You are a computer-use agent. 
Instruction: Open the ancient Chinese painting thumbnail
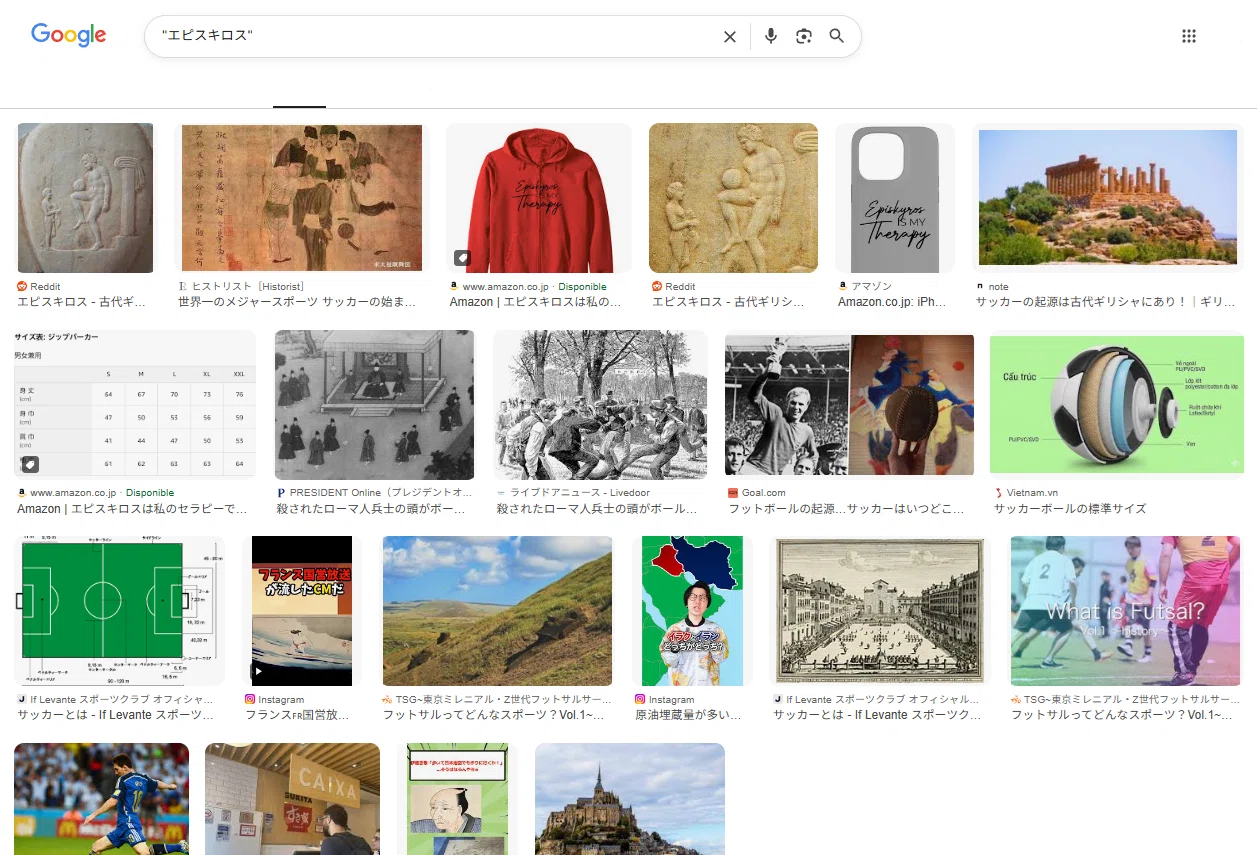[302, 198]
